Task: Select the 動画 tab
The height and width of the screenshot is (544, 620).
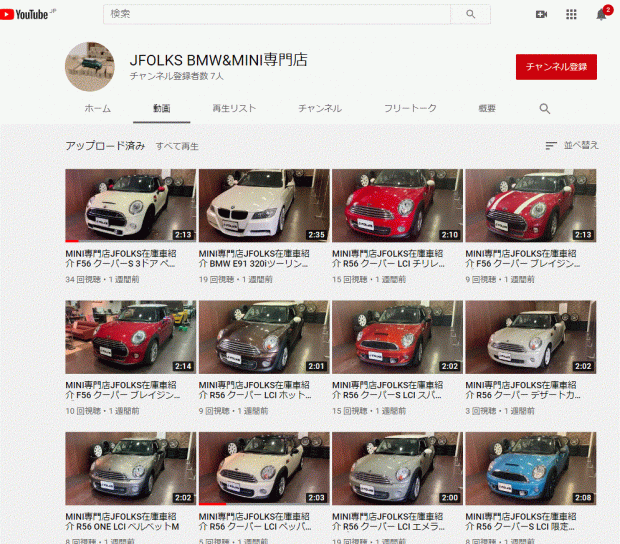Action: (x=162, y=108)
